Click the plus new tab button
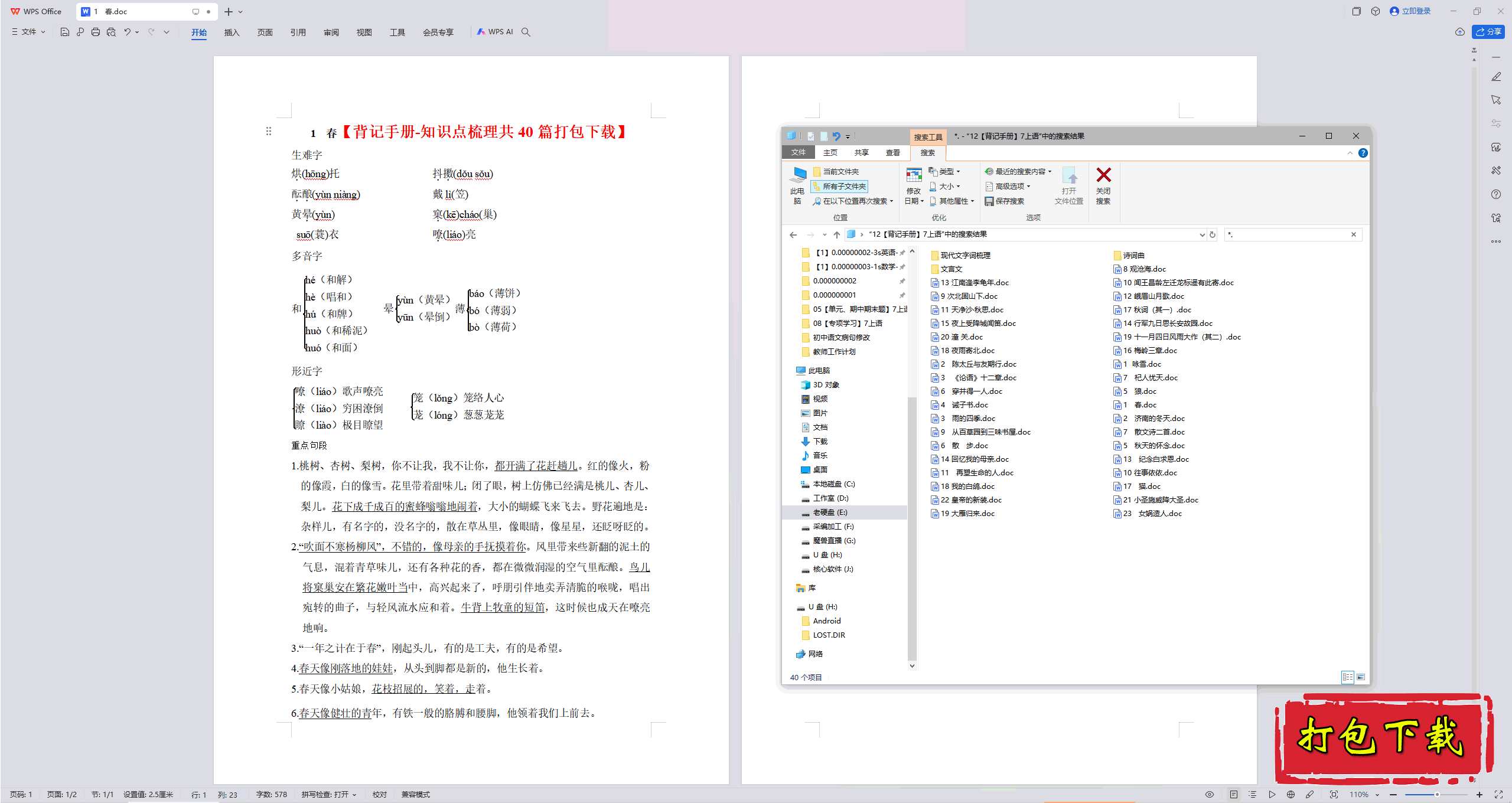The image size is (1512, 803). coord(229,11)
